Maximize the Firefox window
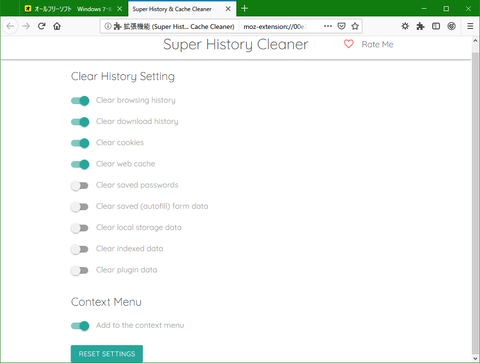This screenshot has width=480, height=363. (x=446, y=9)
